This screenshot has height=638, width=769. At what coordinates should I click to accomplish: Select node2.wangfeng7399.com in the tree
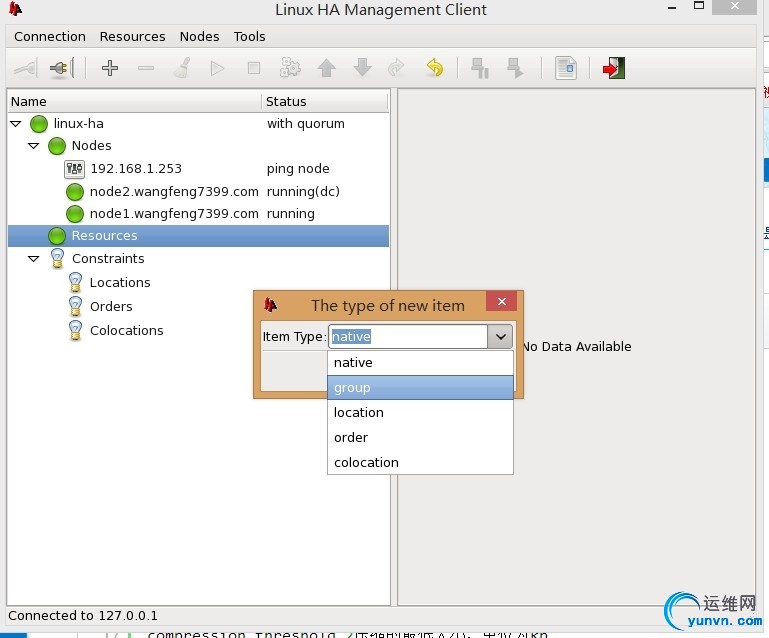coord(174,192)
